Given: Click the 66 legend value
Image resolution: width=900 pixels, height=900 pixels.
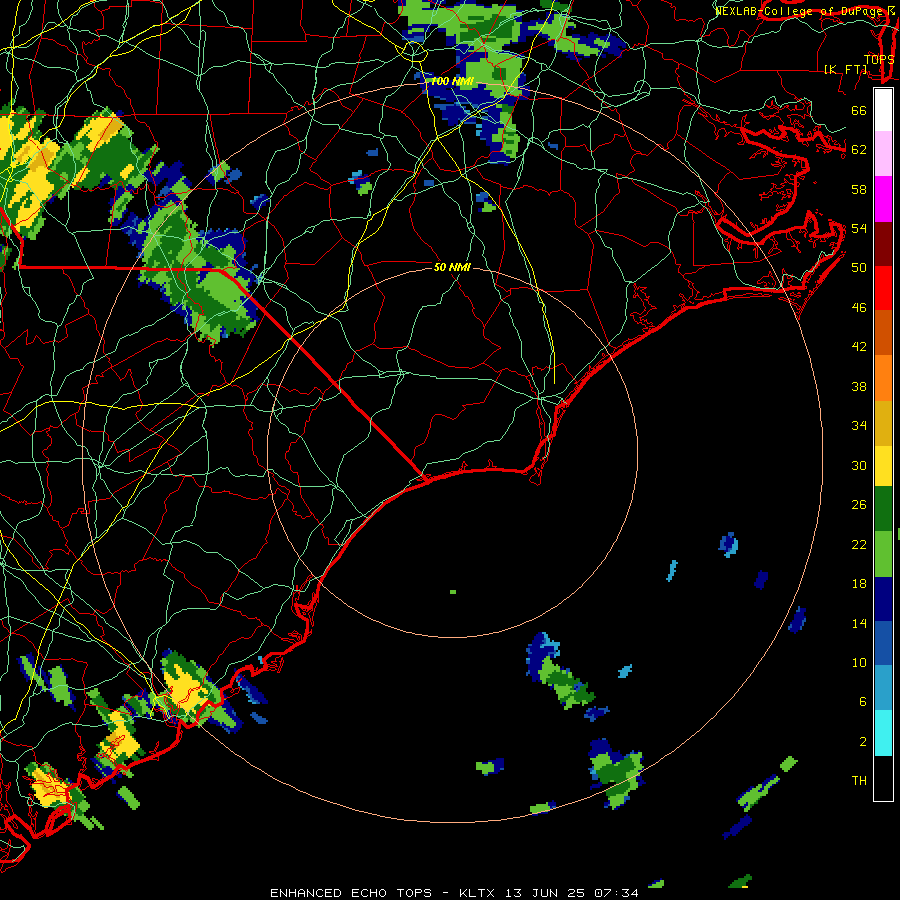Looking at the screenshot, I should click(859, 110).
